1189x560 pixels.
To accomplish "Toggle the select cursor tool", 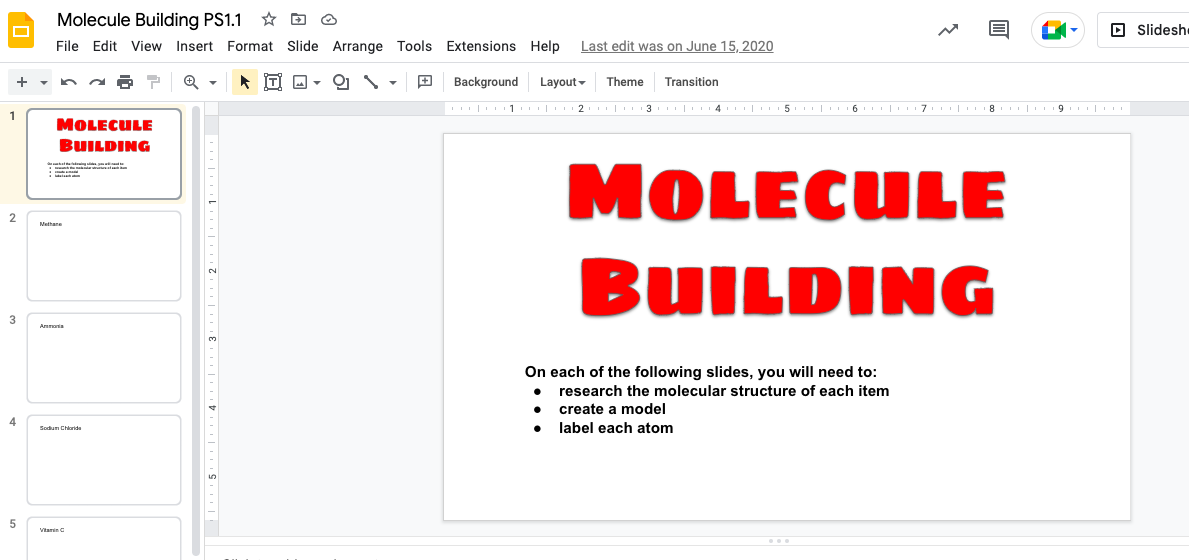I will click(x=245, y=82).
